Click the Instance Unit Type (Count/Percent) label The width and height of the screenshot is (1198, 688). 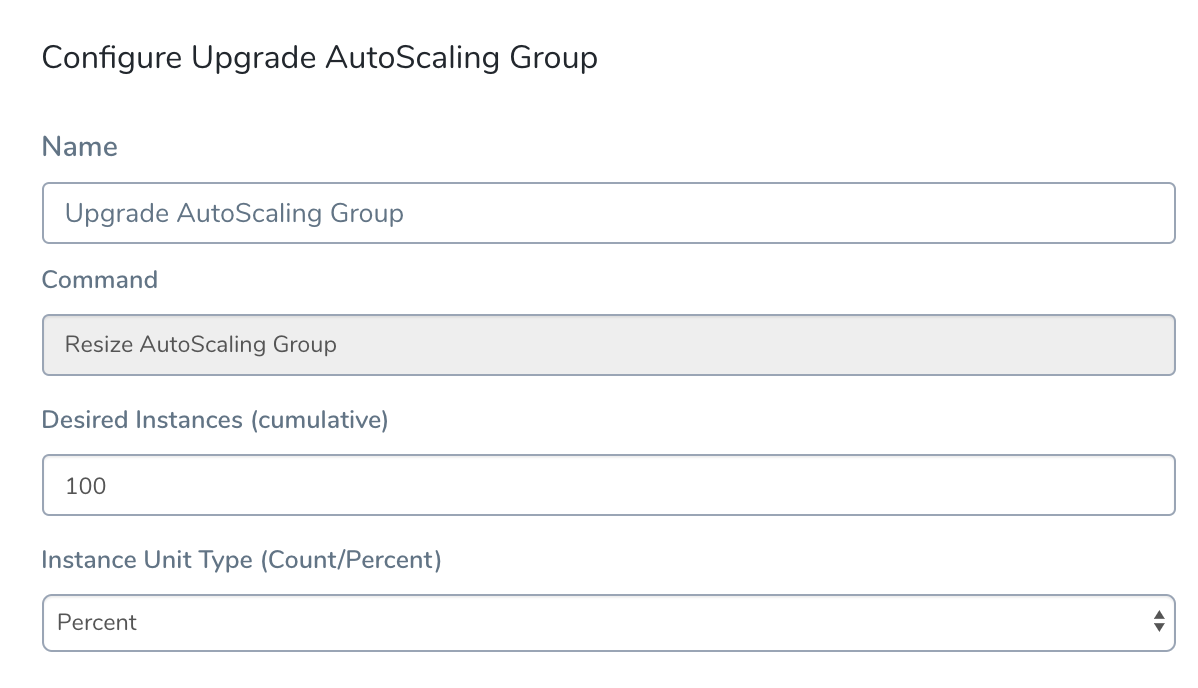(x=241, y=560)
